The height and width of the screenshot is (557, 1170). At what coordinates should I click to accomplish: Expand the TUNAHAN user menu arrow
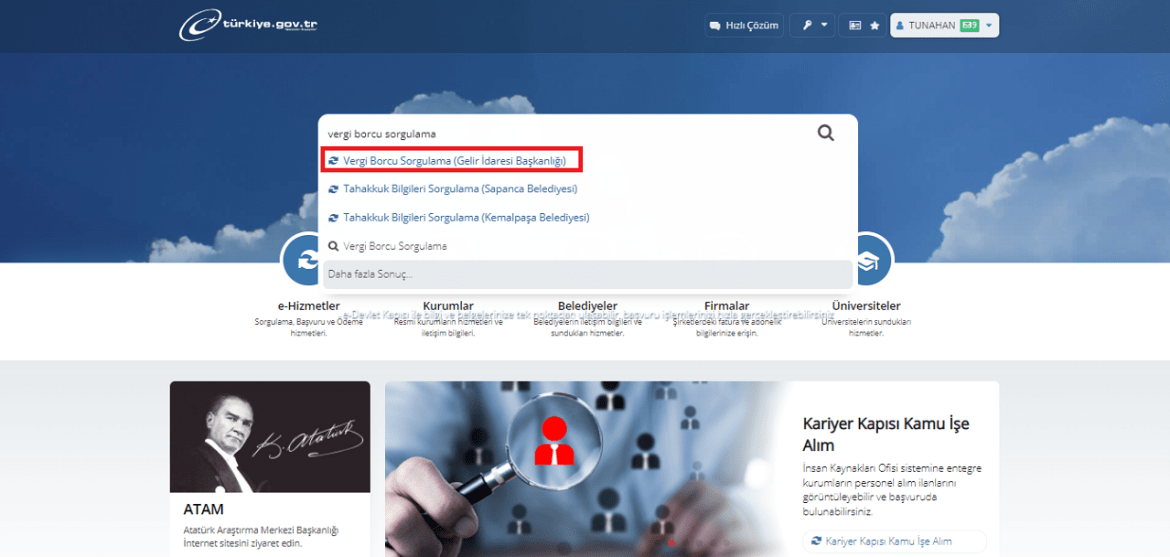pos(988,25)
